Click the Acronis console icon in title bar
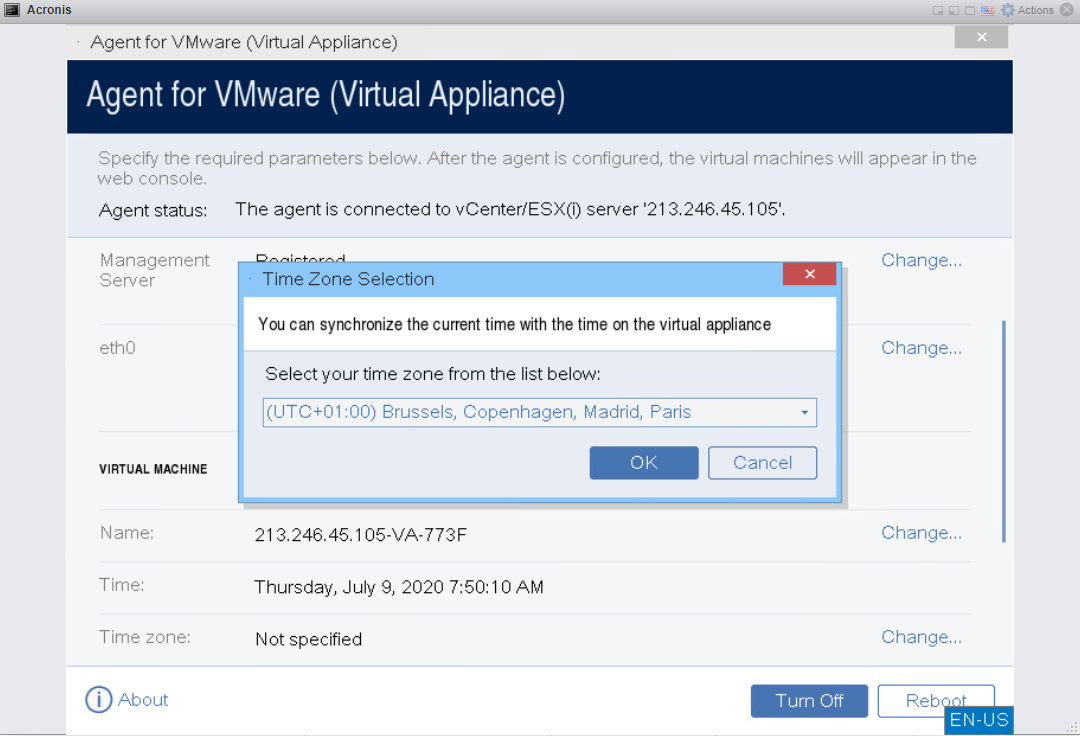 [12, 10]
